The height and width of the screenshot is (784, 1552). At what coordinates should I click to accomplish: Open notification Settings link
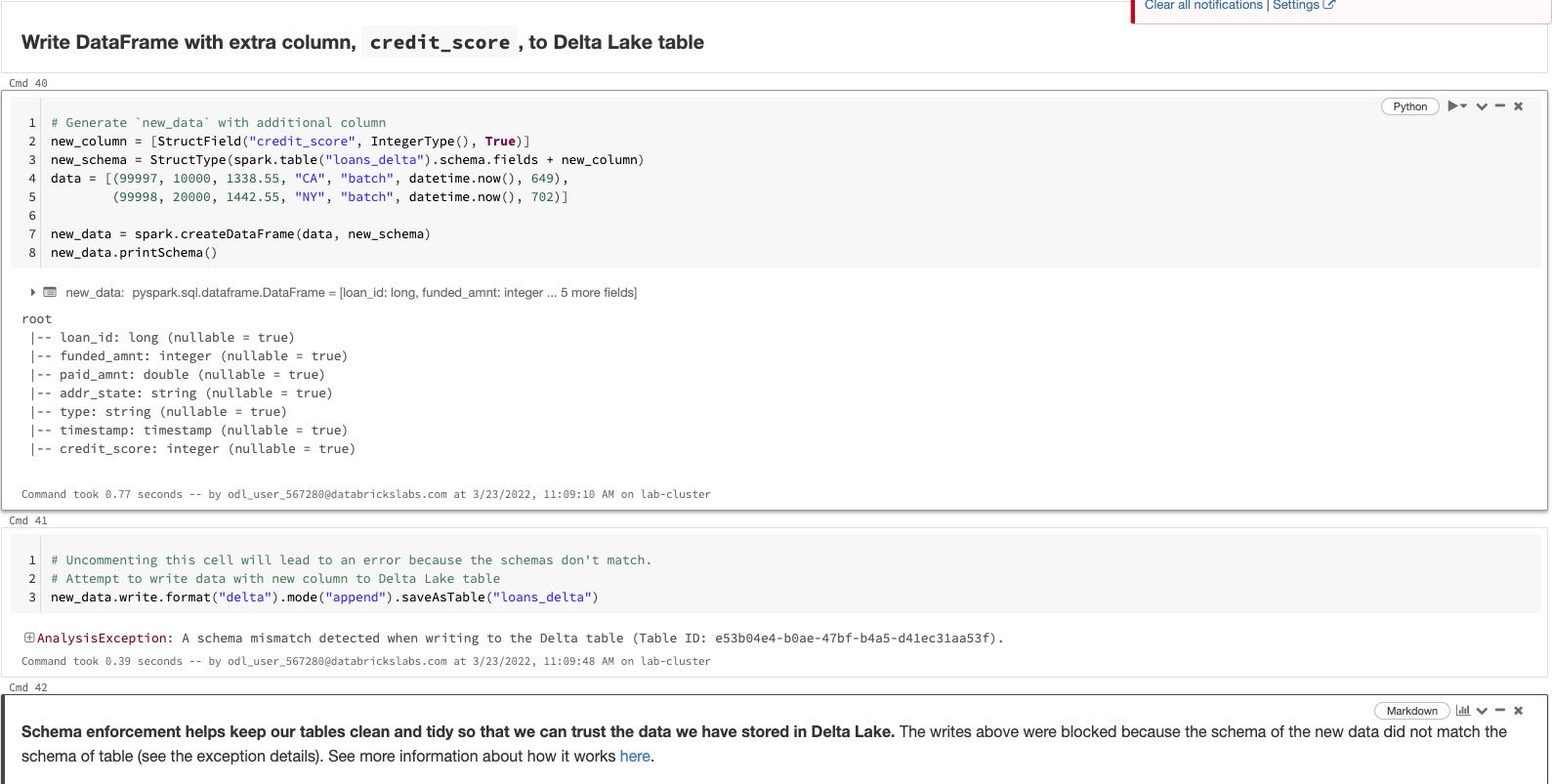click(1303, 5)
